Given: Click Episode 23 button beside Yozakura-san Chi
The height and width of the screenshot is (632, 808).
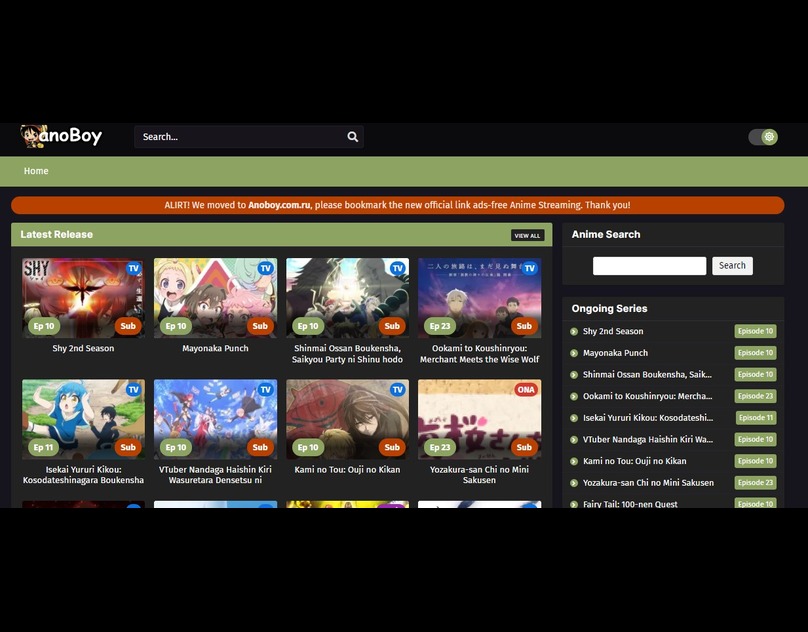Looking at the screenshot, I should point(755,483).
